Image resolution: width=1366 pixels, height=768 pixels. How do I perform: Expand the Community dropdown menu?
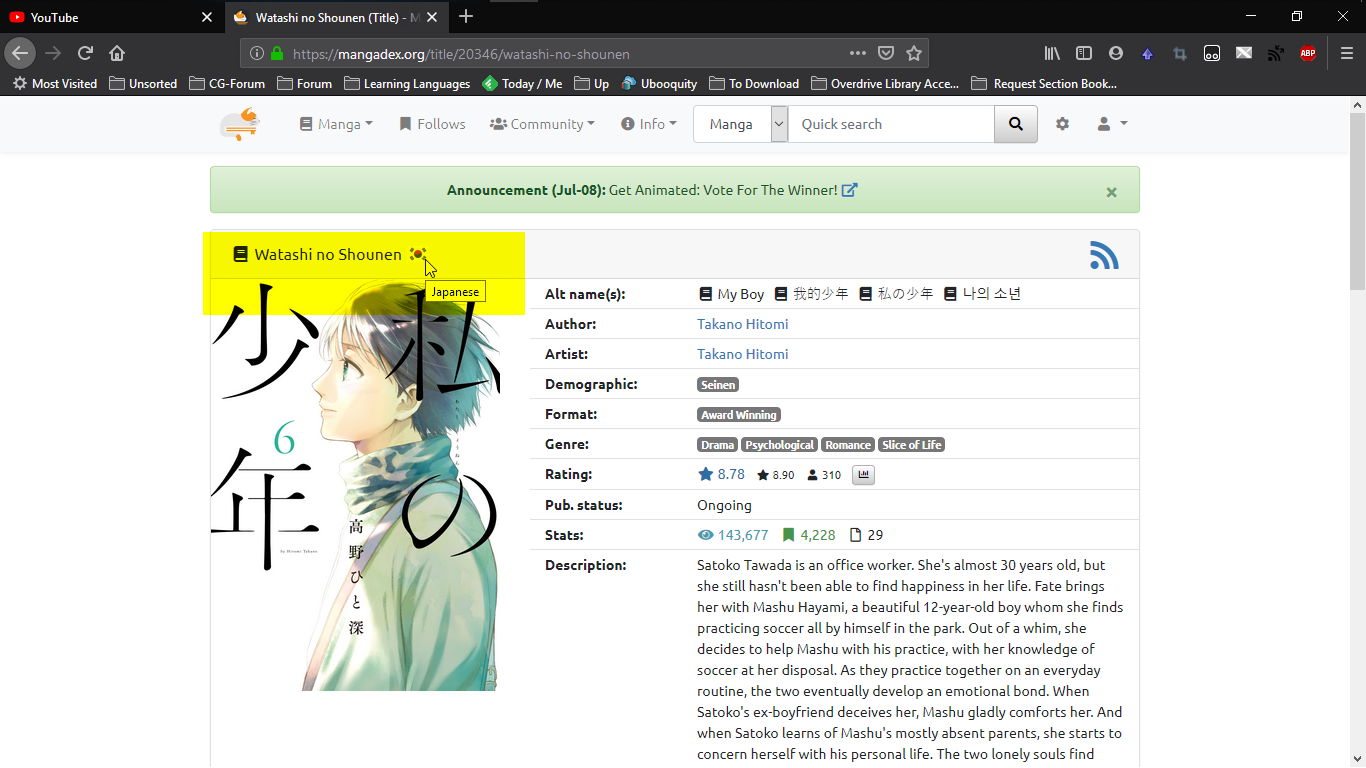pyautogui.click(x=542, y=124)
